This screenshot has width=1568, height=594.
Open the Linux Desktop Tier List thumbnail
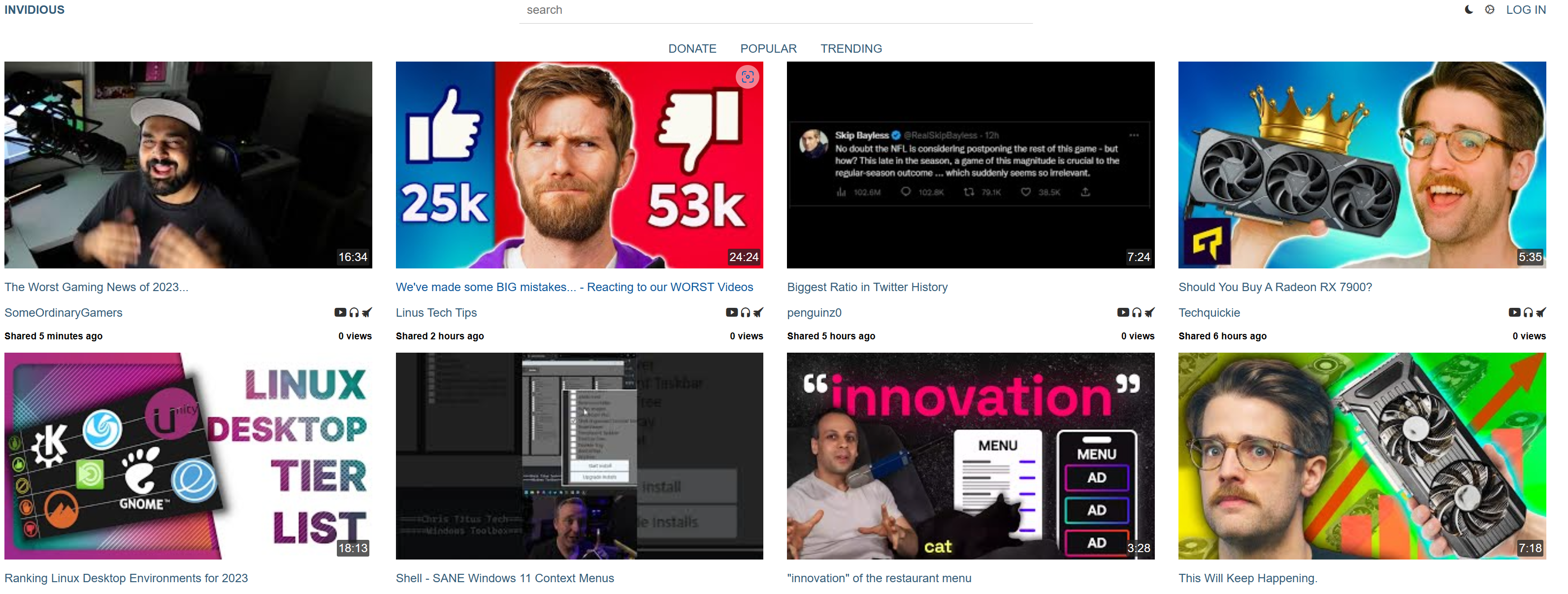(188, 456)
